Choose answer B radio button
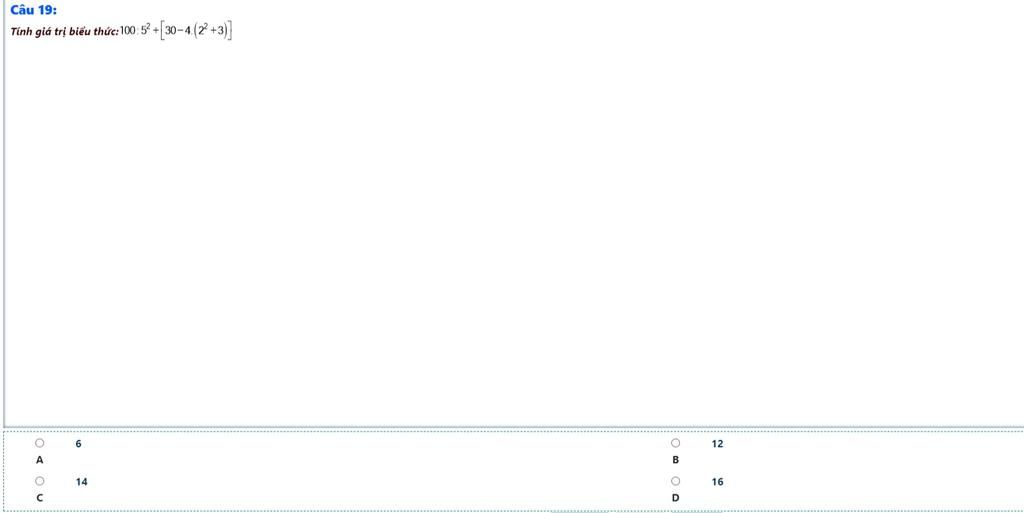 click(x=676, y=443)
